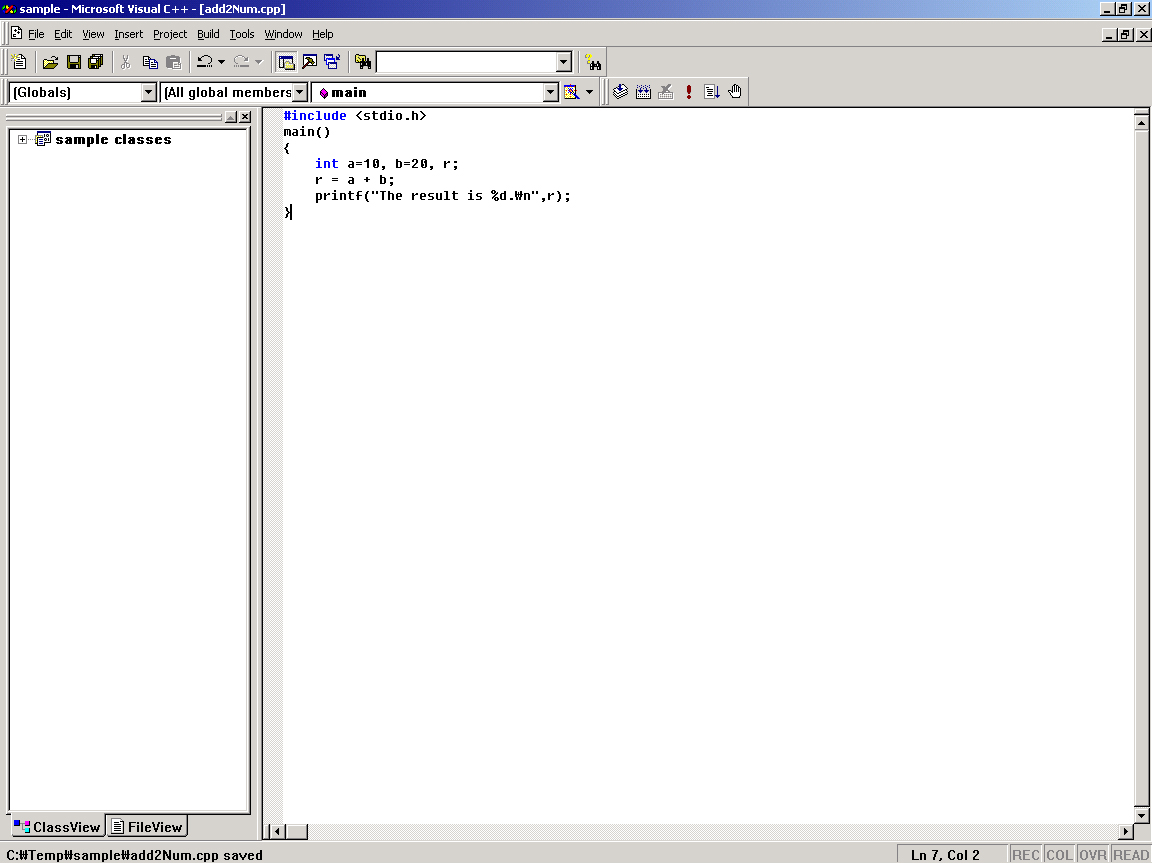Image resolution: width=1152 pixels, height=864 pixels.
Task: Click the horizontal scrollbar right arrow
Action: coord(1126,832)
